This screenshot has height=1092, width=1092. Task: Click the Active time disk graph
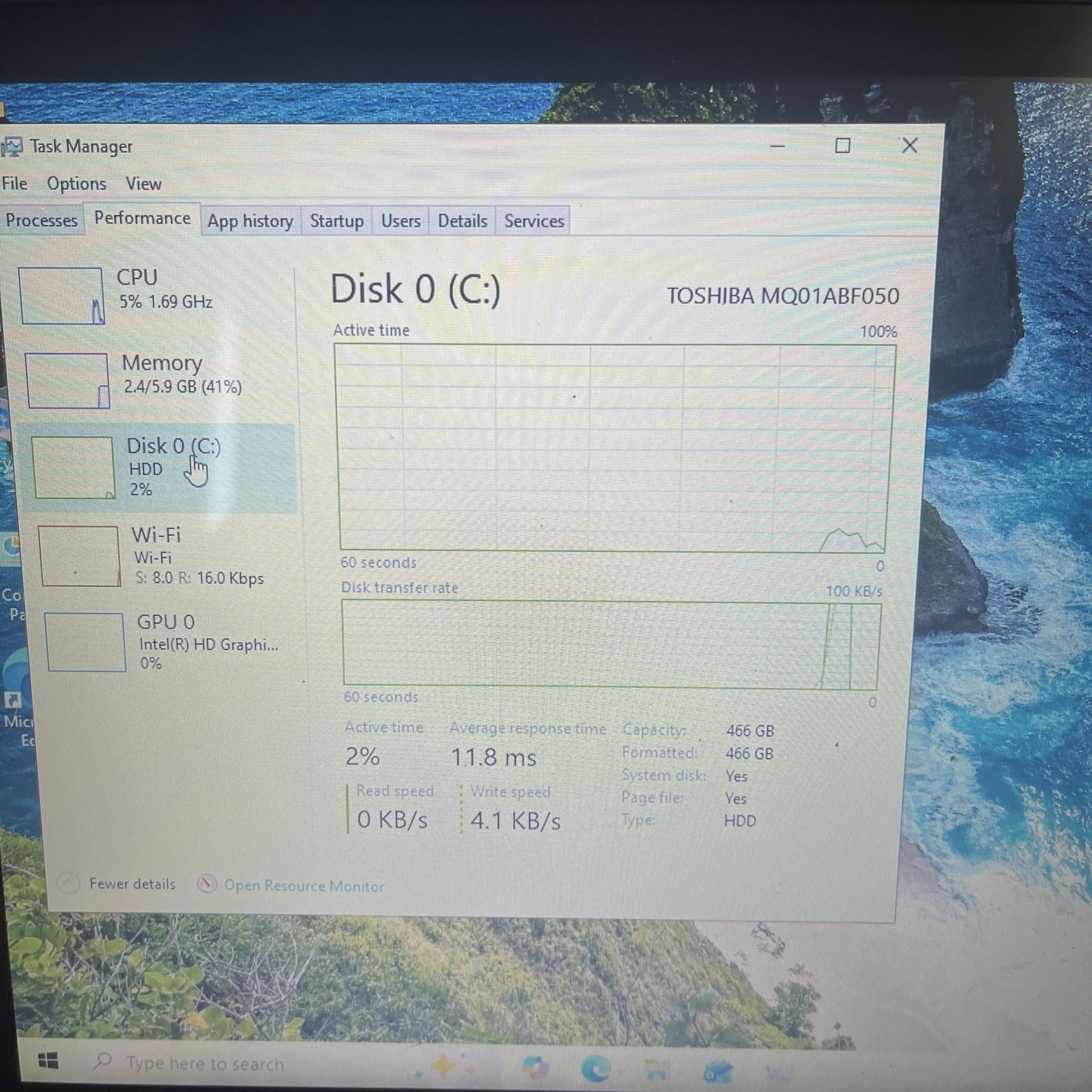(614, 448)
